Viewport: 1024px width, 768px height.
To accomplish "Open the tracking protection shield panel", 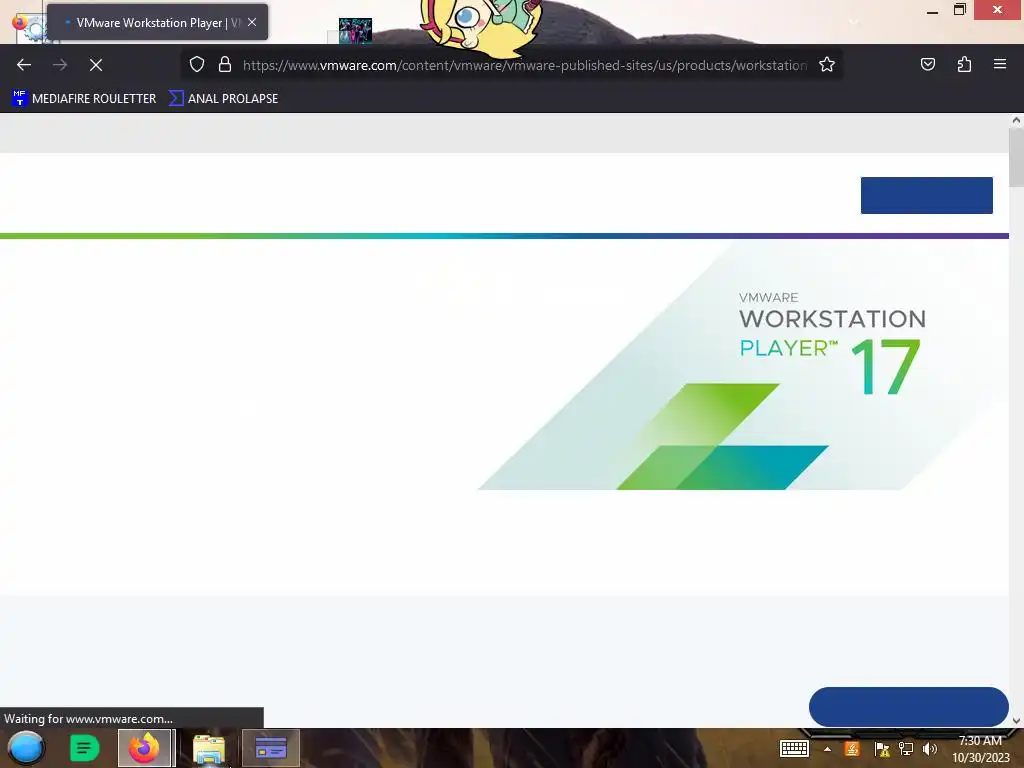I will coord(197,65).
